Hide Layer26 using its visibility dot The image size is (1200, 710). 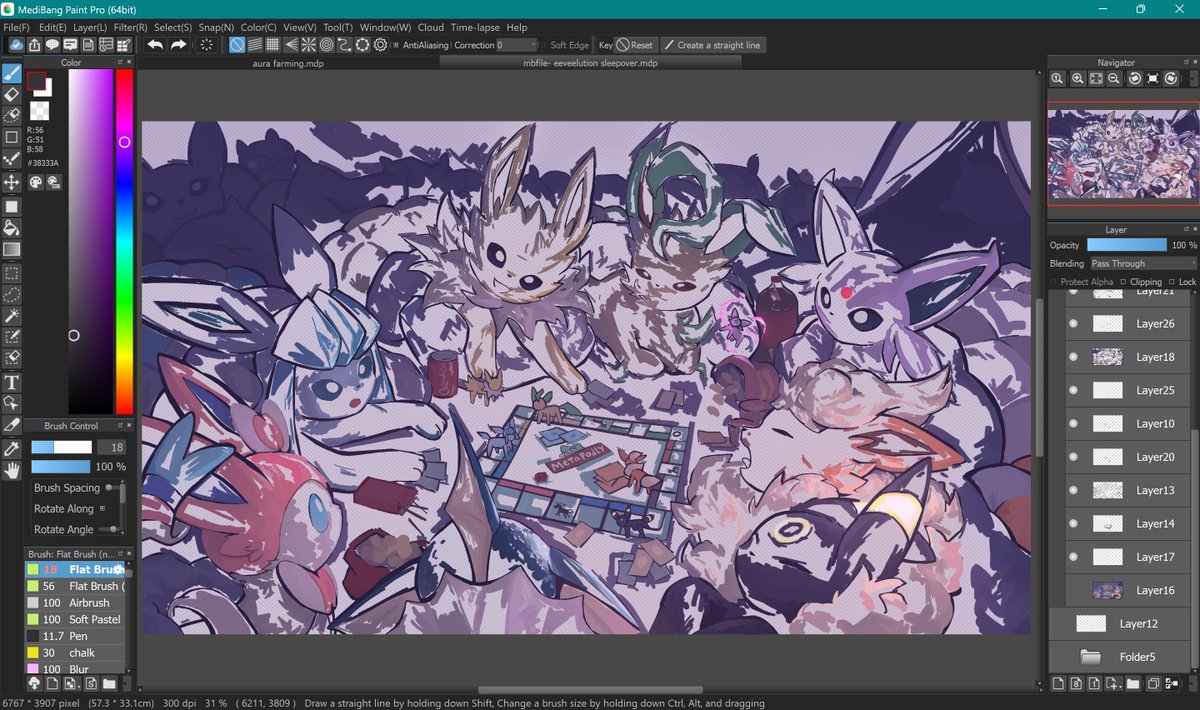click(1073, 324)
